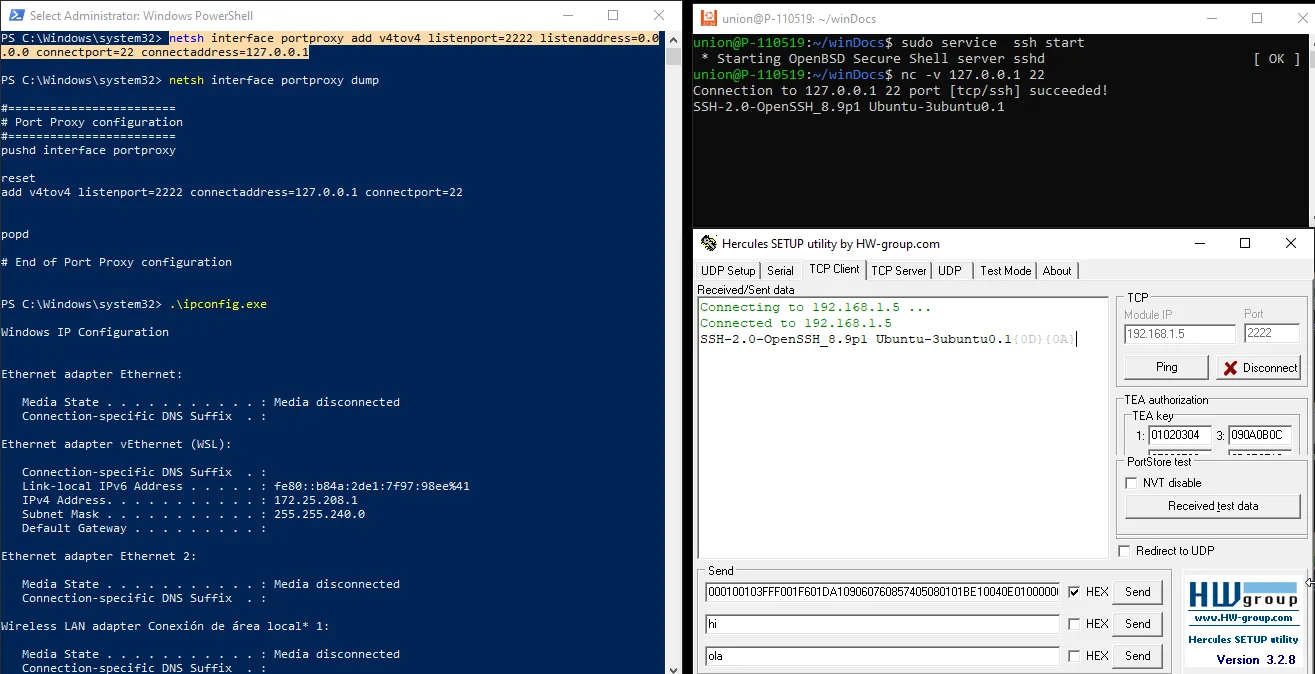Select the TCP Client tab
The width and height of the screenshot is (1315, 674).
point(834,269)
